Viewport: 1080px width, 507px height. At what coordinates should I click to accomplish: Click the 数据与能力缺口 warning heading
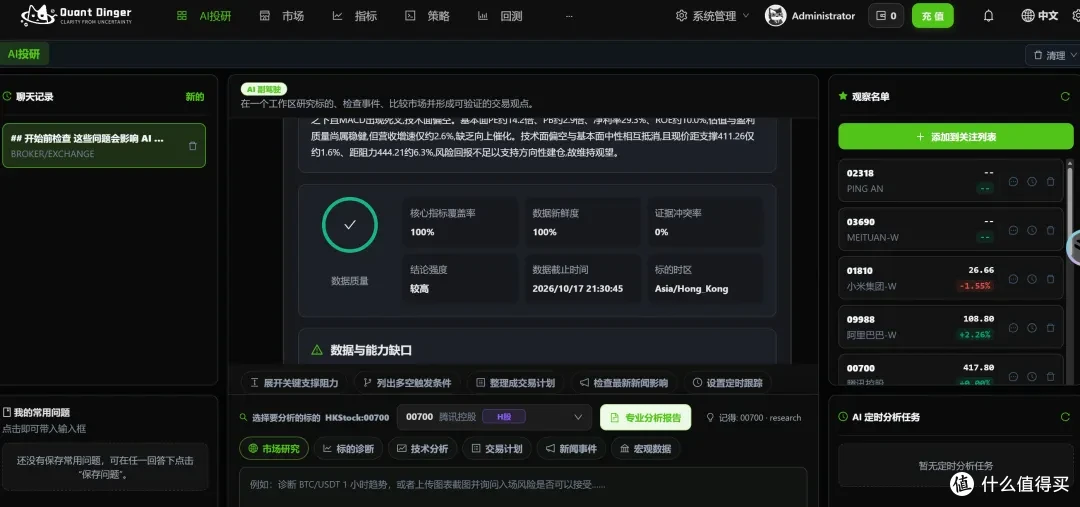coord(362,350)
